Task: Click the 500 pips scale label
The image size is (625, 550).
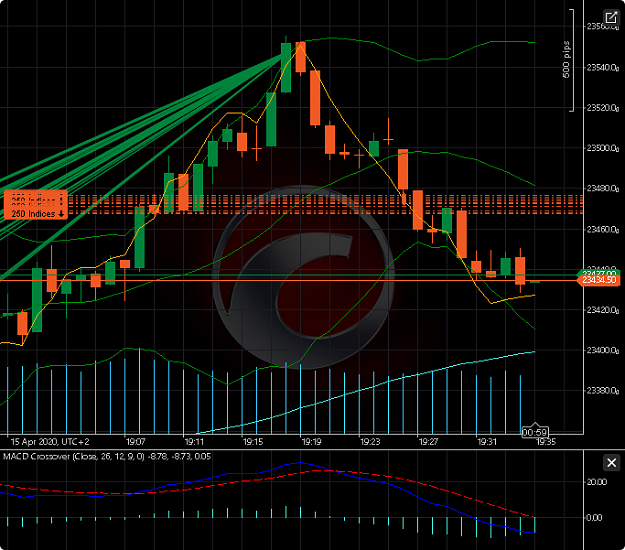Action: (566, 59)
